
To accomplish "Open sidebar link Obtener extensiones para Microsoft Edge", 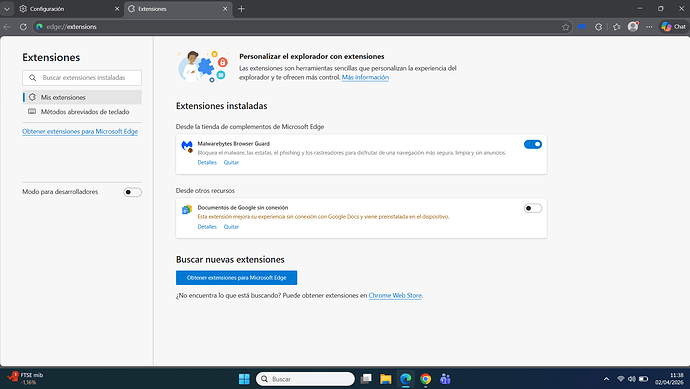I will [x=80, y=132].
